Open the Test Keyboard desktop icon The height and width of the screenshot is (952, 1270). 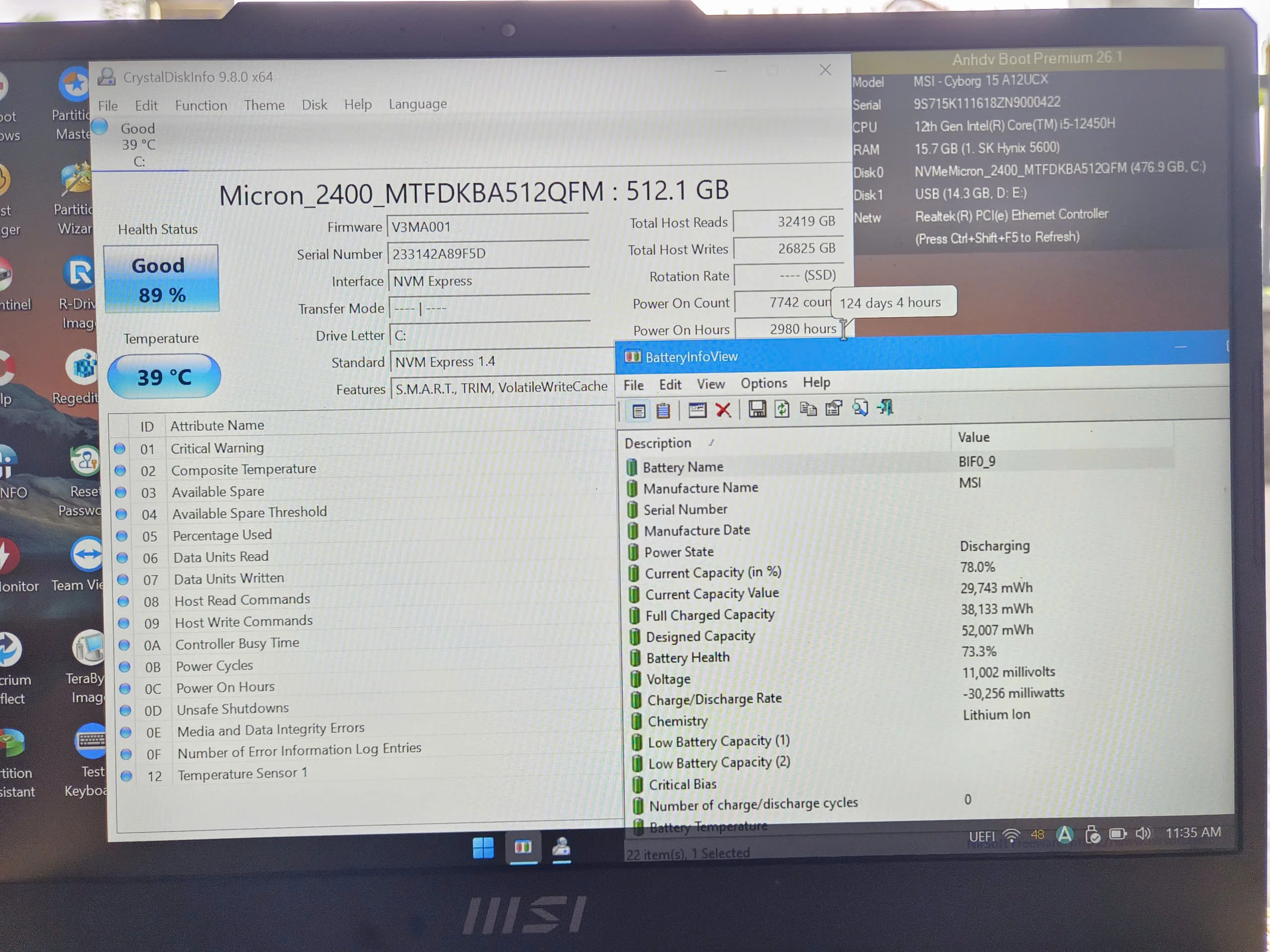pos(87,761)
